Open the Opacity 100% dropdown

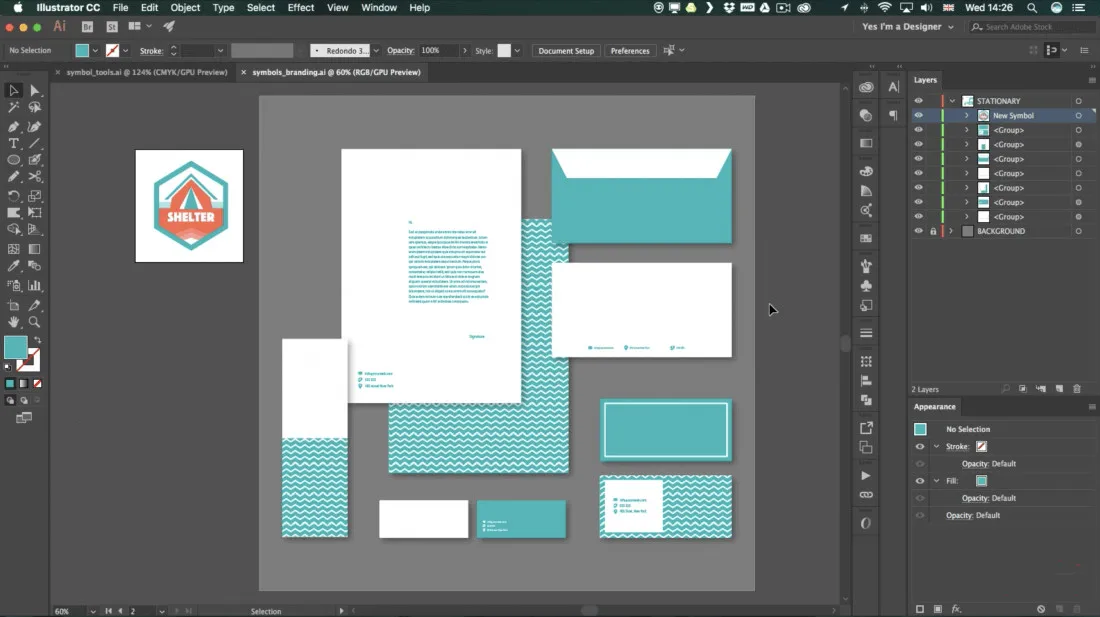click(x=465, y=51)
